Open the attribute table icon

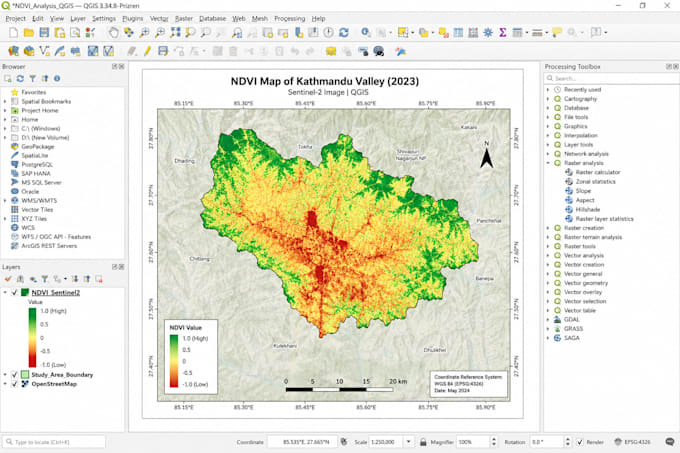click(458, 33)
